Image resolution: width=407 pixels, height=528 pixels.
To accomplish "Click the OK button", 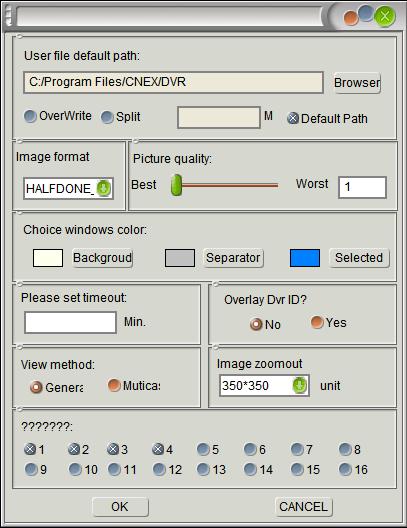I will pos(120,507).
